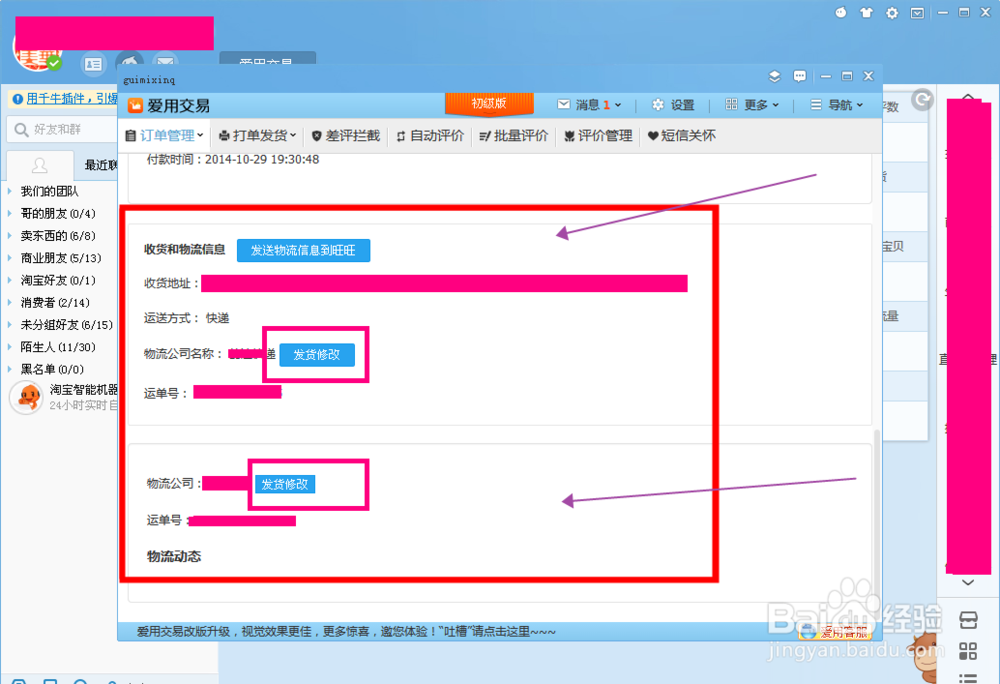
Task: Switch to the contacts person-icon tab
Action: click(40, 166)
